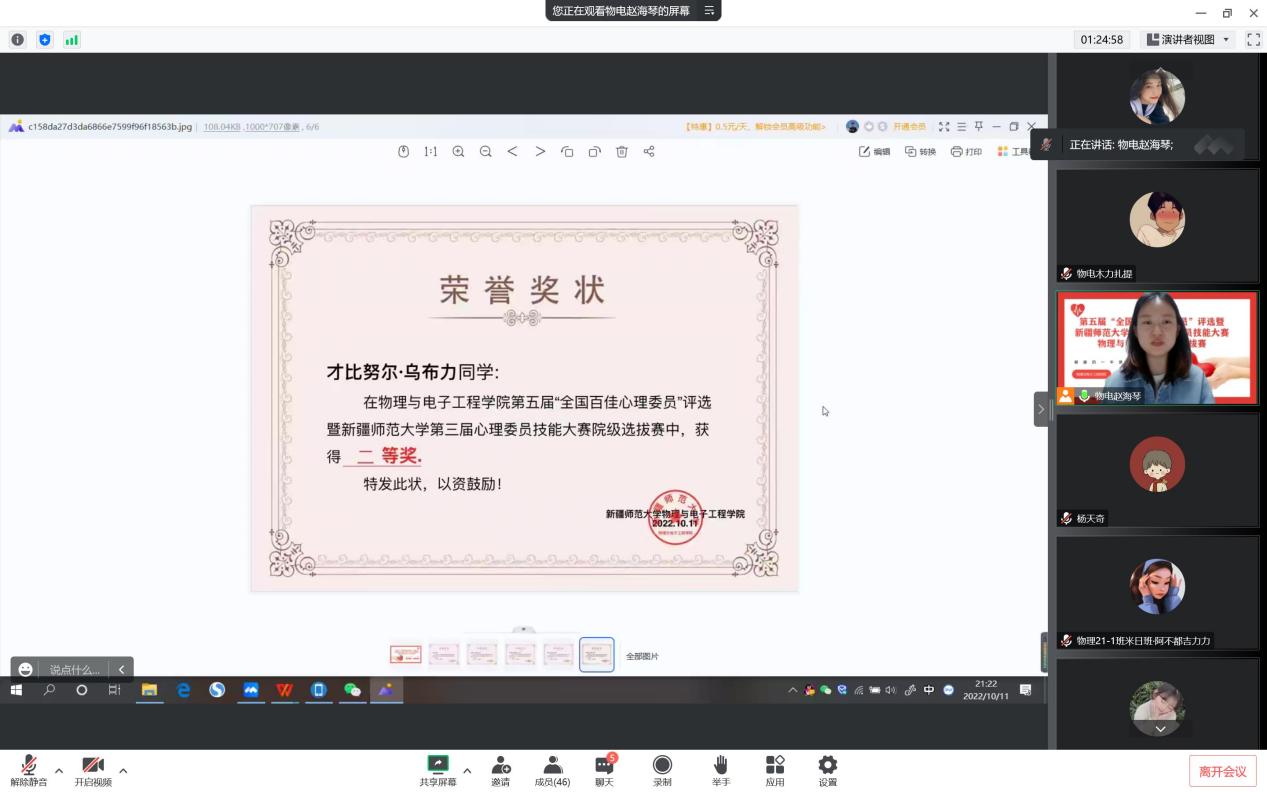
Task: Turn on the video camera
Action: [93, 766]
